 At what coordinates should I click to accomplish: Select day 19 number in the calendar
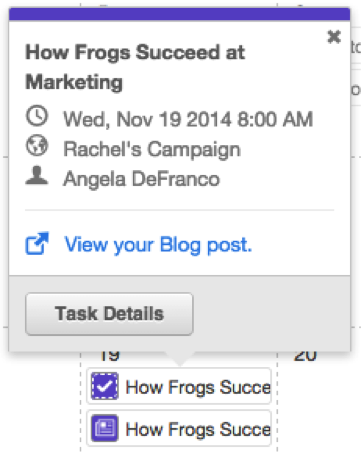[110, 356]
